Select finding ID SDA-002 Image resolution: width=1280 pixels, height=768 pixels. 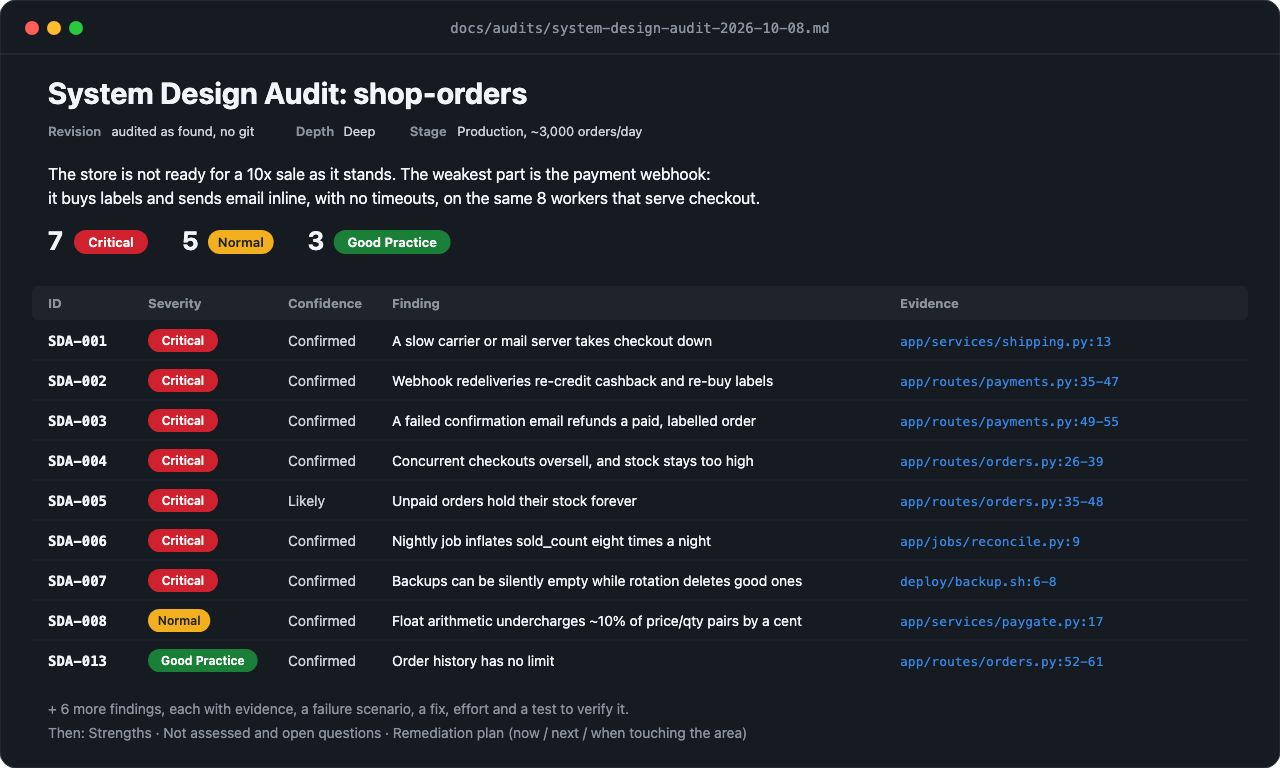click(77, 381)
